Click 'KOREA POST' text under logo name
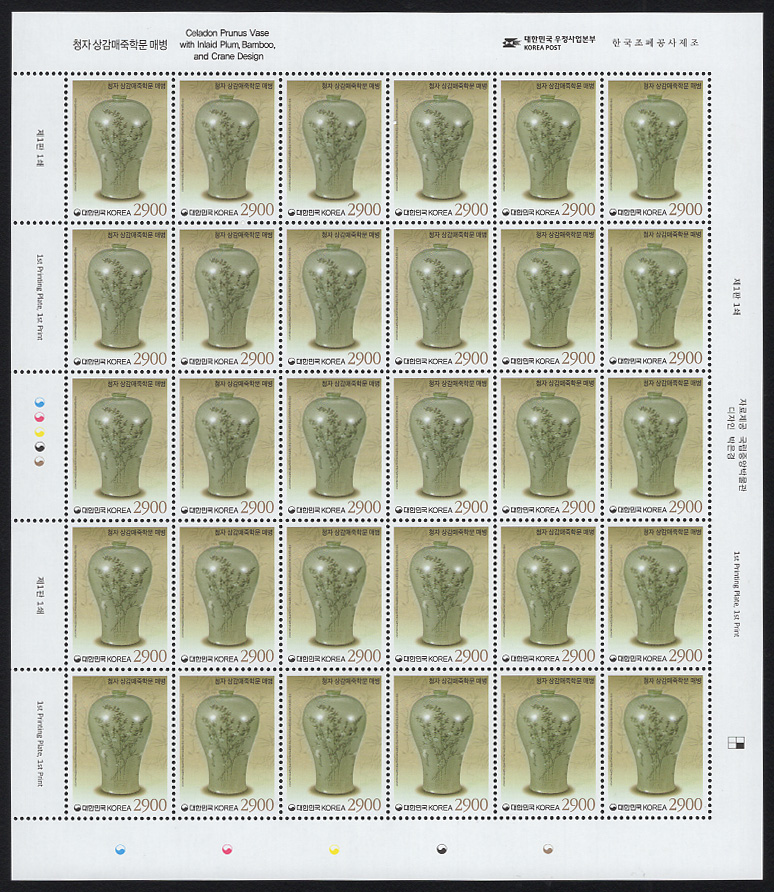 click(x=543, y=48)
